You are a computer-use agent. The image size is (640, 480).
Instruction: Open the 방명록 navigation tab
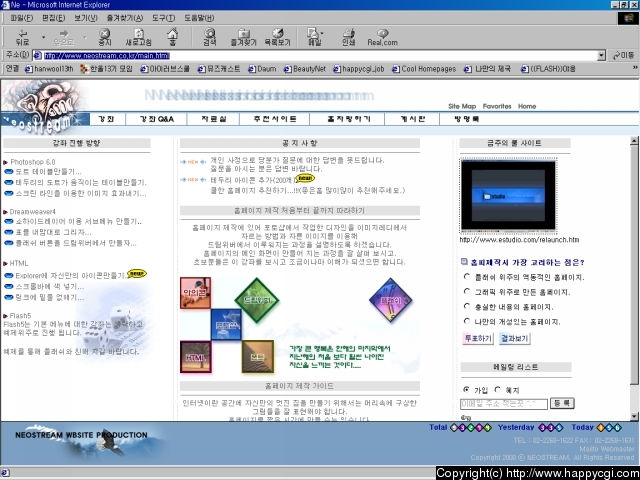pyautogui.click(x=467, y=119)
